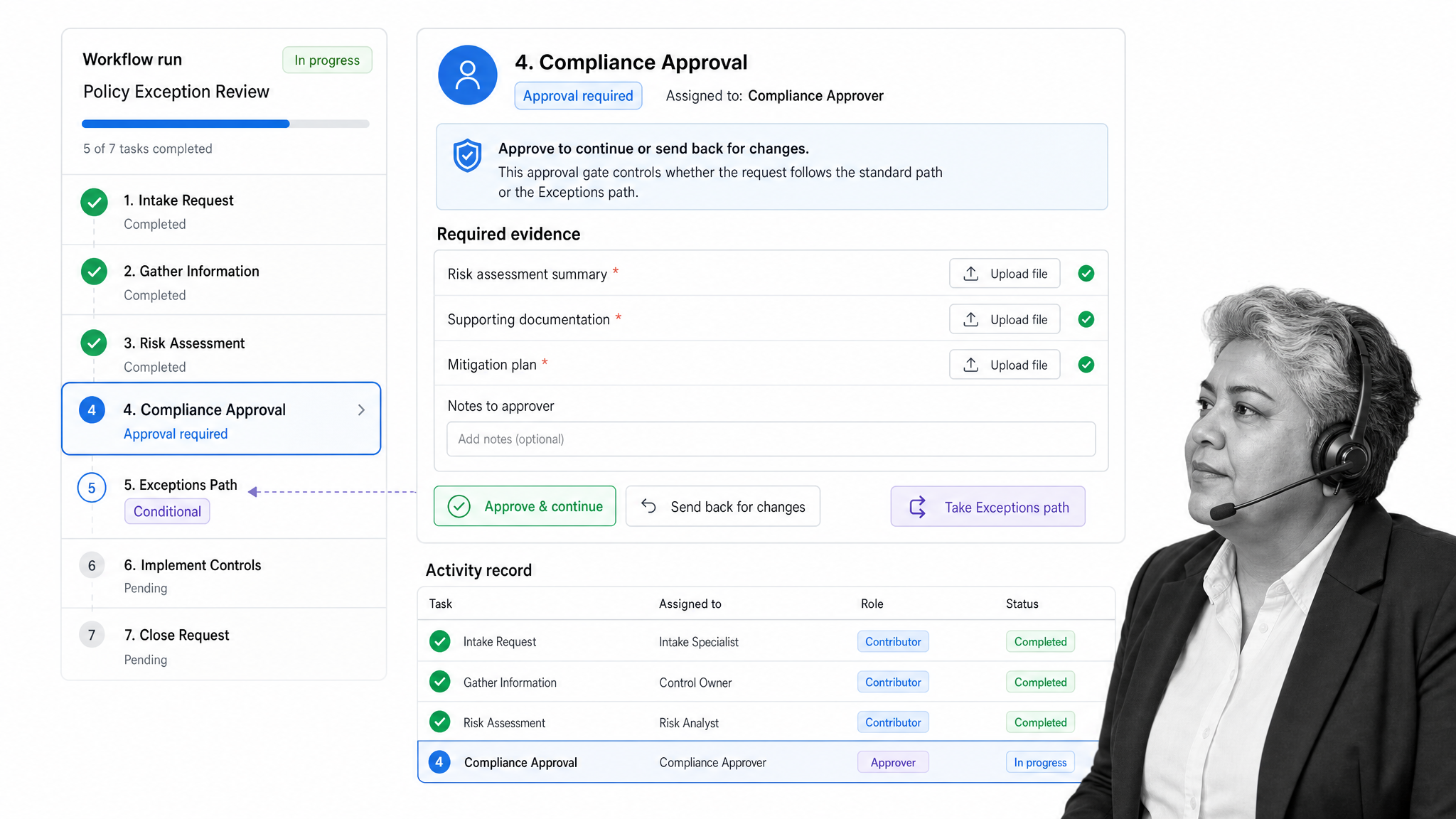This screenshot has height=819, width=1456.
Task: Click step number 7 circle in sidebar
Action: [x=92, y=635]
